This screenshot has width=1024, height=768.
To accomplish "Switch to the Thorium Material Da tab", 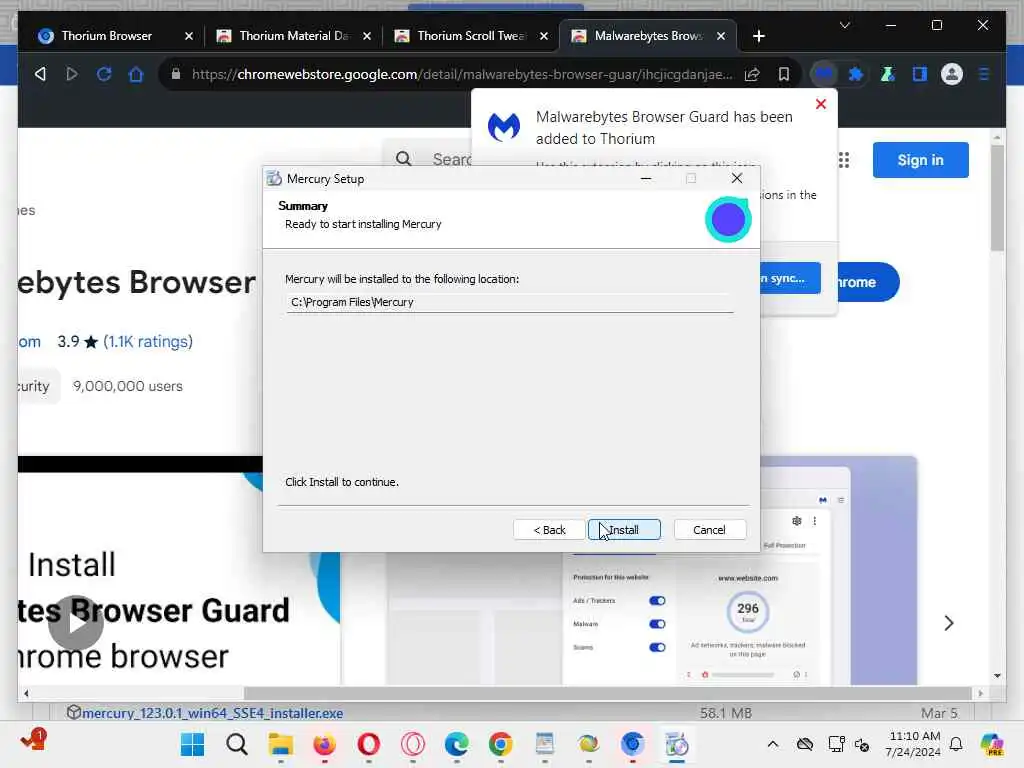I will pyautogui.click(x=294, y=36).
